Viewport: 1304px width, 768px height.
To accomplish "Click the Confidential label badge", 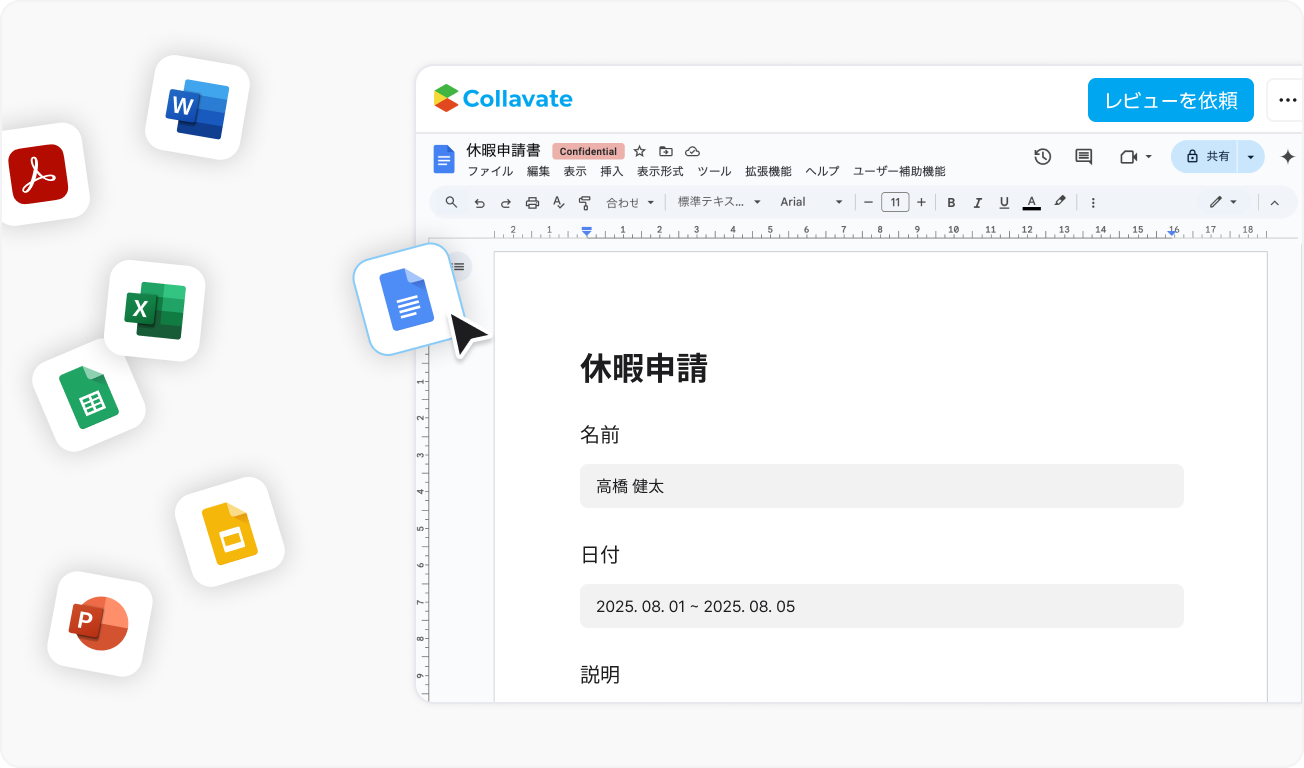I will (588, 152).
